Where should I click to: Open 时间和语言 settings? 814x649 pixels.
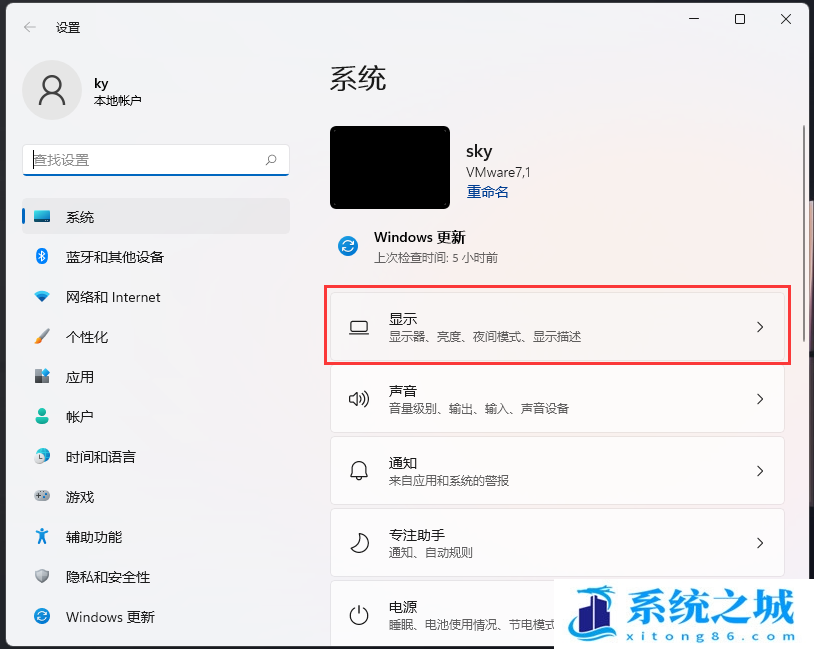click(156, 456)
